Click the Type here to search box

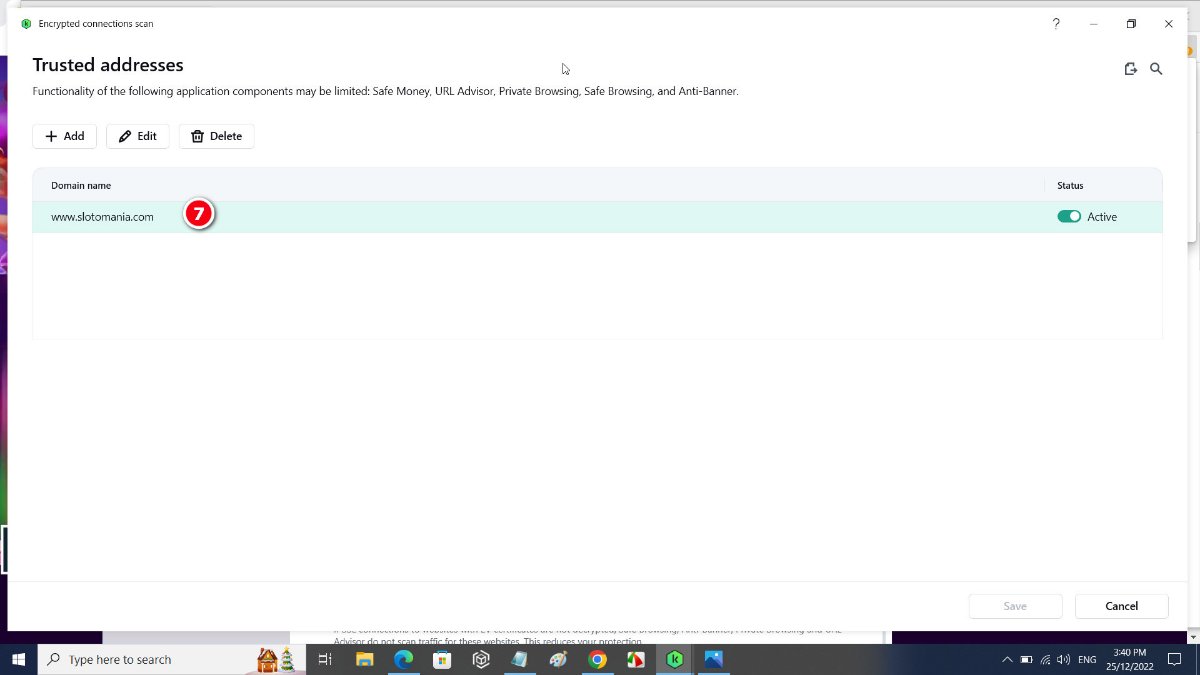coord(171,659)
